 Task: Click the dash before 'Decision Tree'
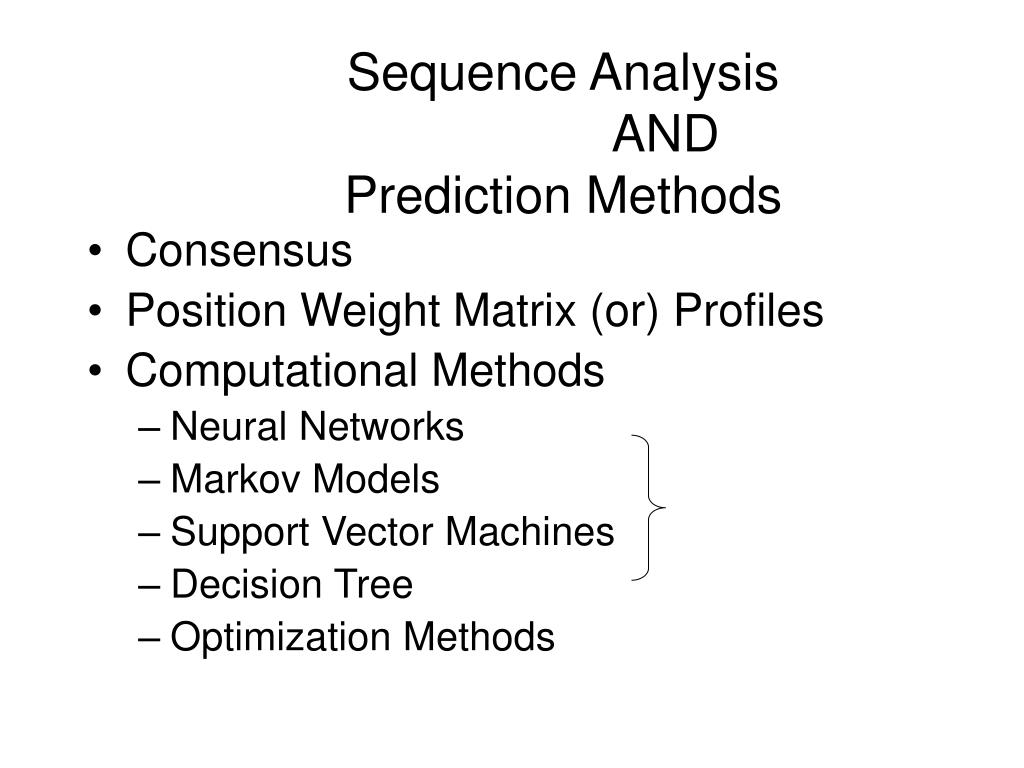pos(150,587)
